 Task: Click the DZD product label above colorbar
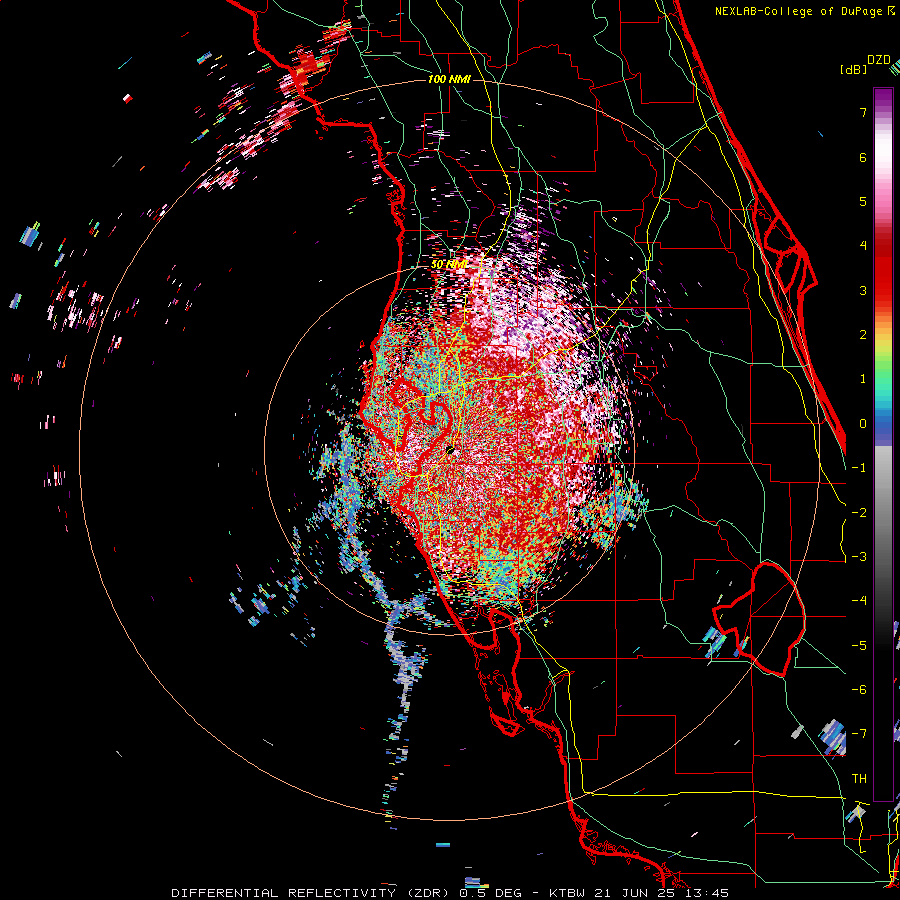pos(878,60)
